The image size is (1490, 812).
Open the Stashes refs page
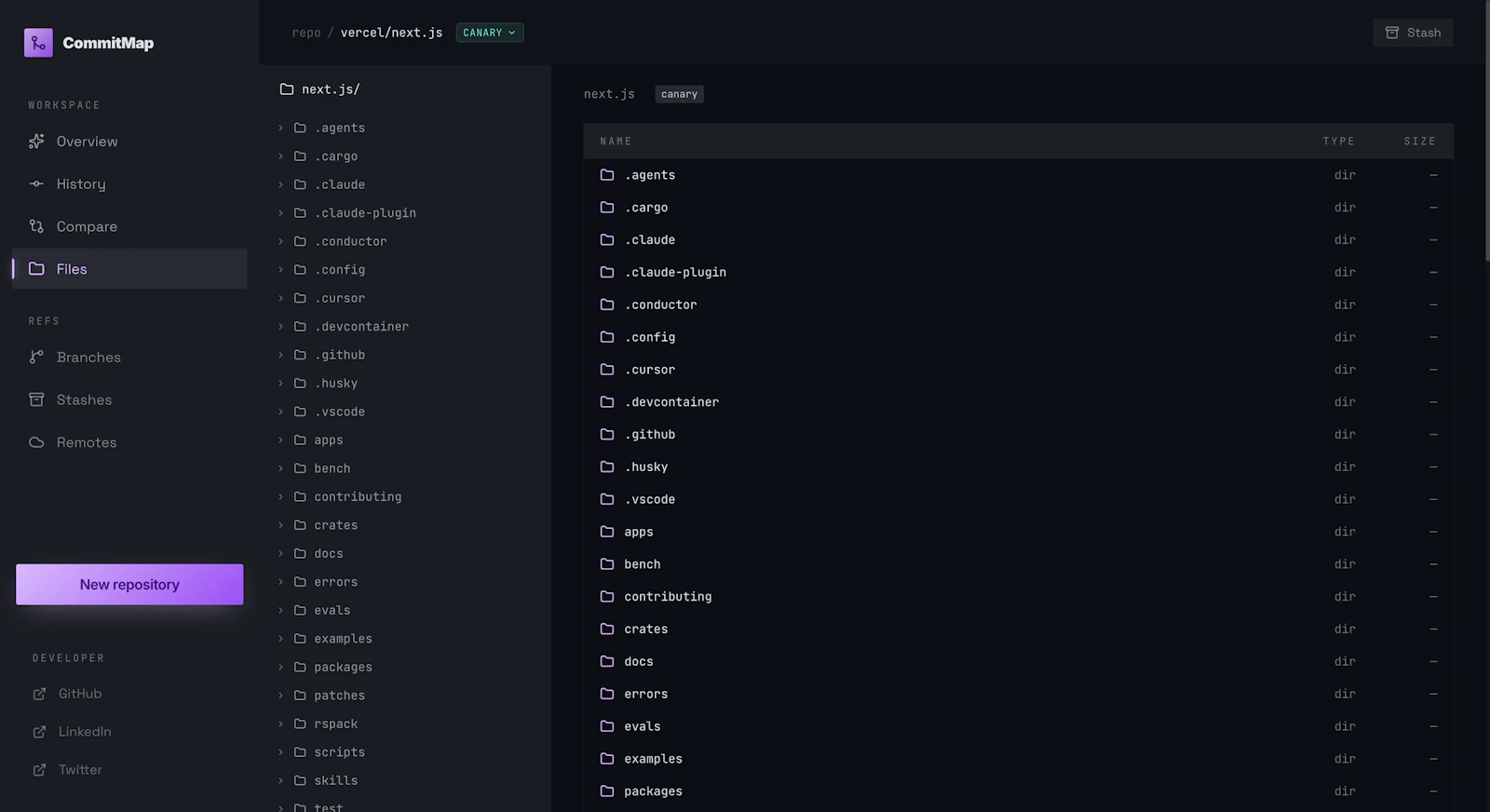(x=129, y=400)
